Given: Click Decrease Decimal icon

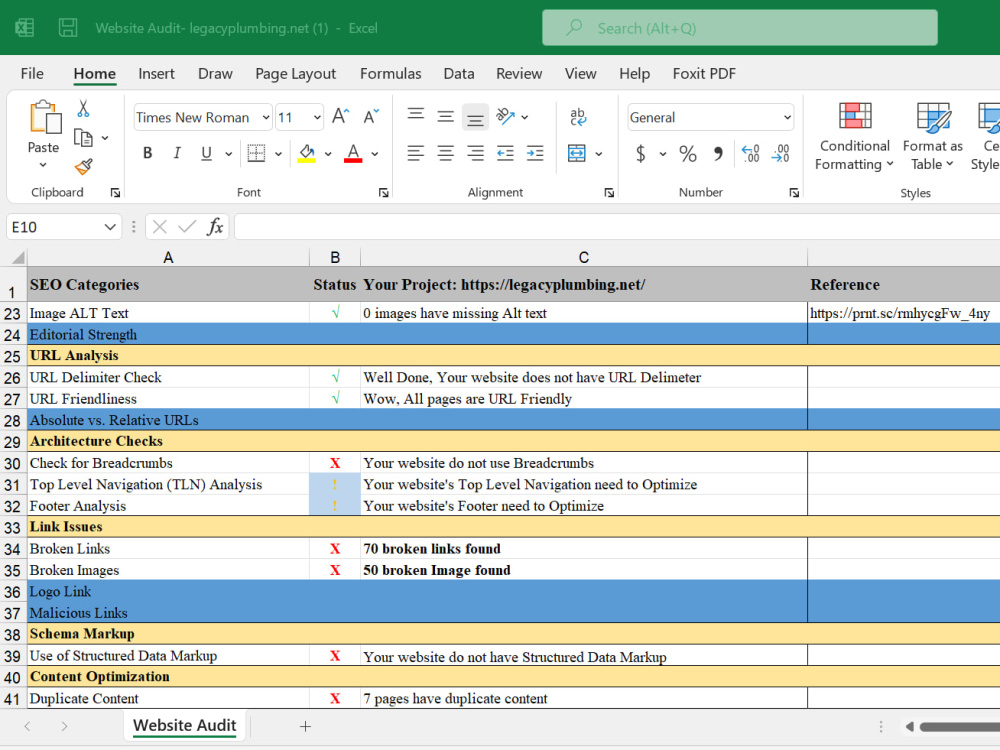Looking at the screenshot, I should click(x=781, y=153).
